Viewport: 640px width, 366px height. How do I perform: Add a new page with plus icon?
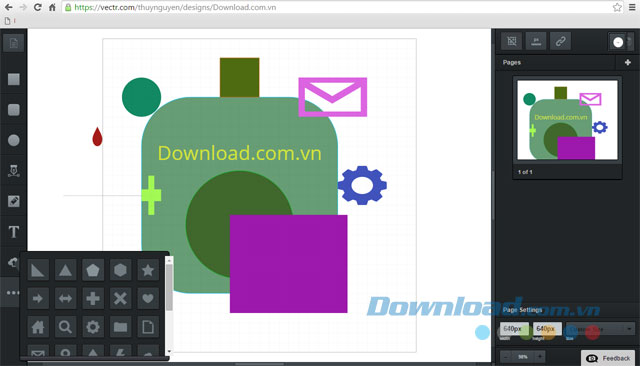pyautogui.click(x=628, y=62)
